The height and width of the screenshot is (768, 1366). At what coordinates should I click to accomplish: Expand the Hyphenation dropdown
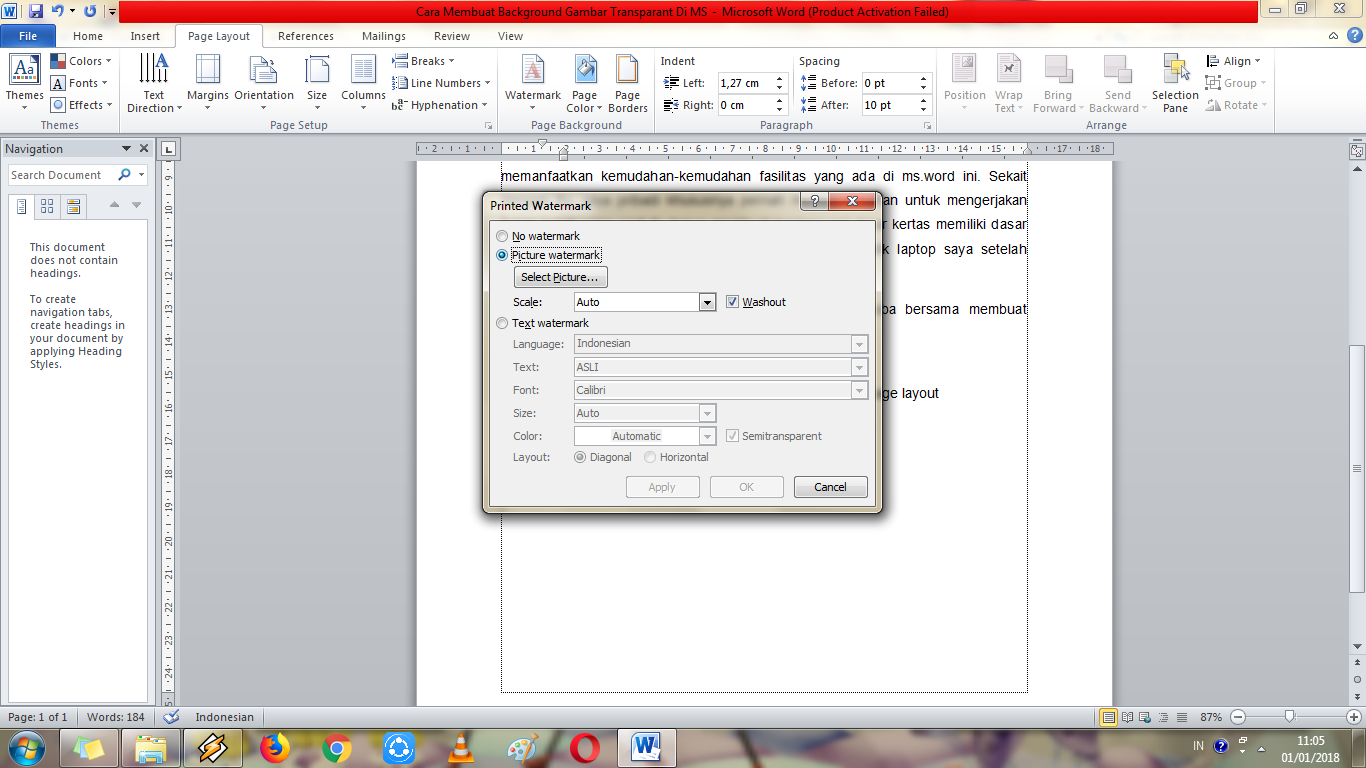point(440,105)
